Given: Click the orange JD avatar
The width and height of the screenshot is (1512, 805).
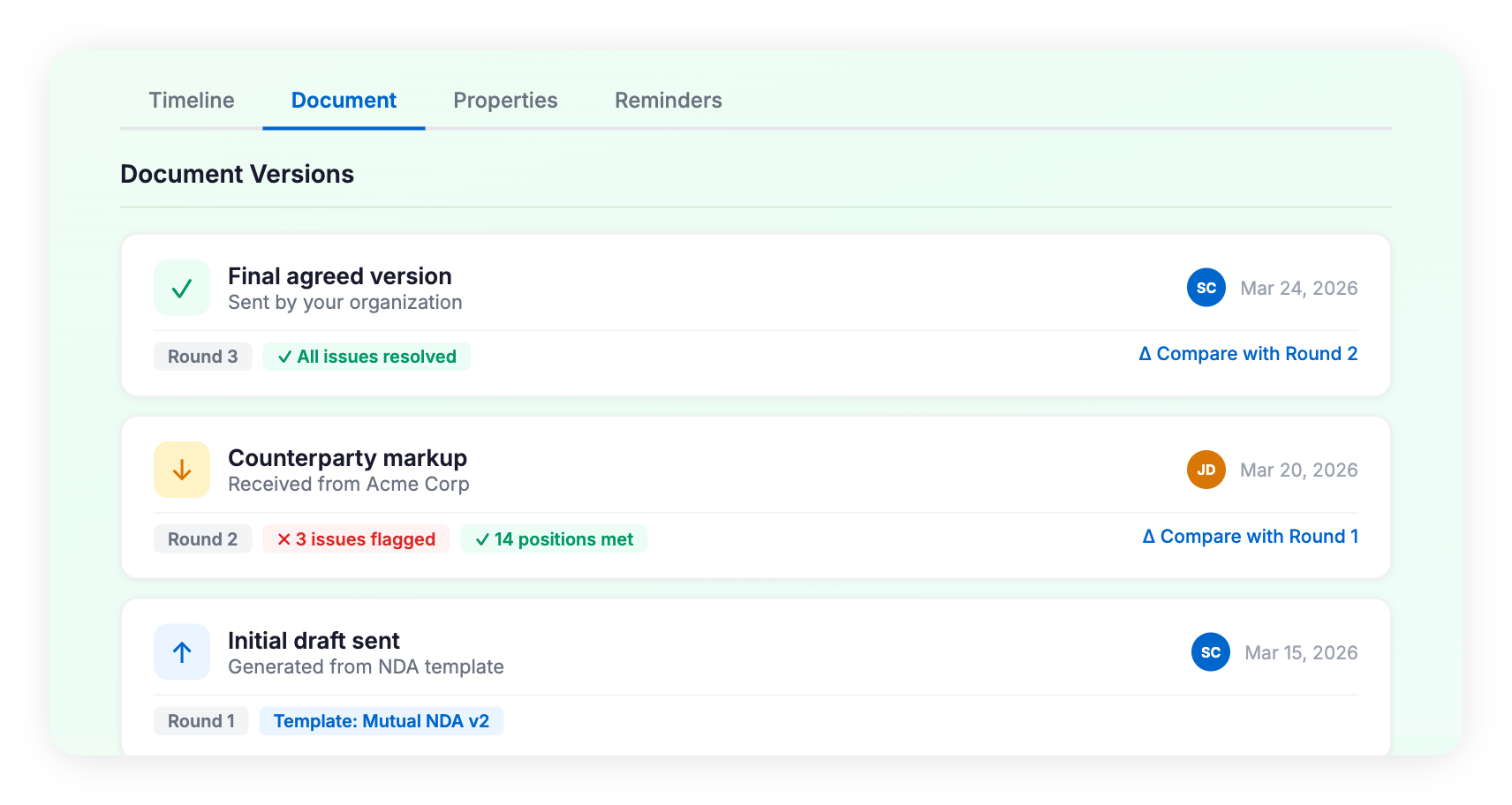Looking at the screenshot, I should (x=1206, y=470).
